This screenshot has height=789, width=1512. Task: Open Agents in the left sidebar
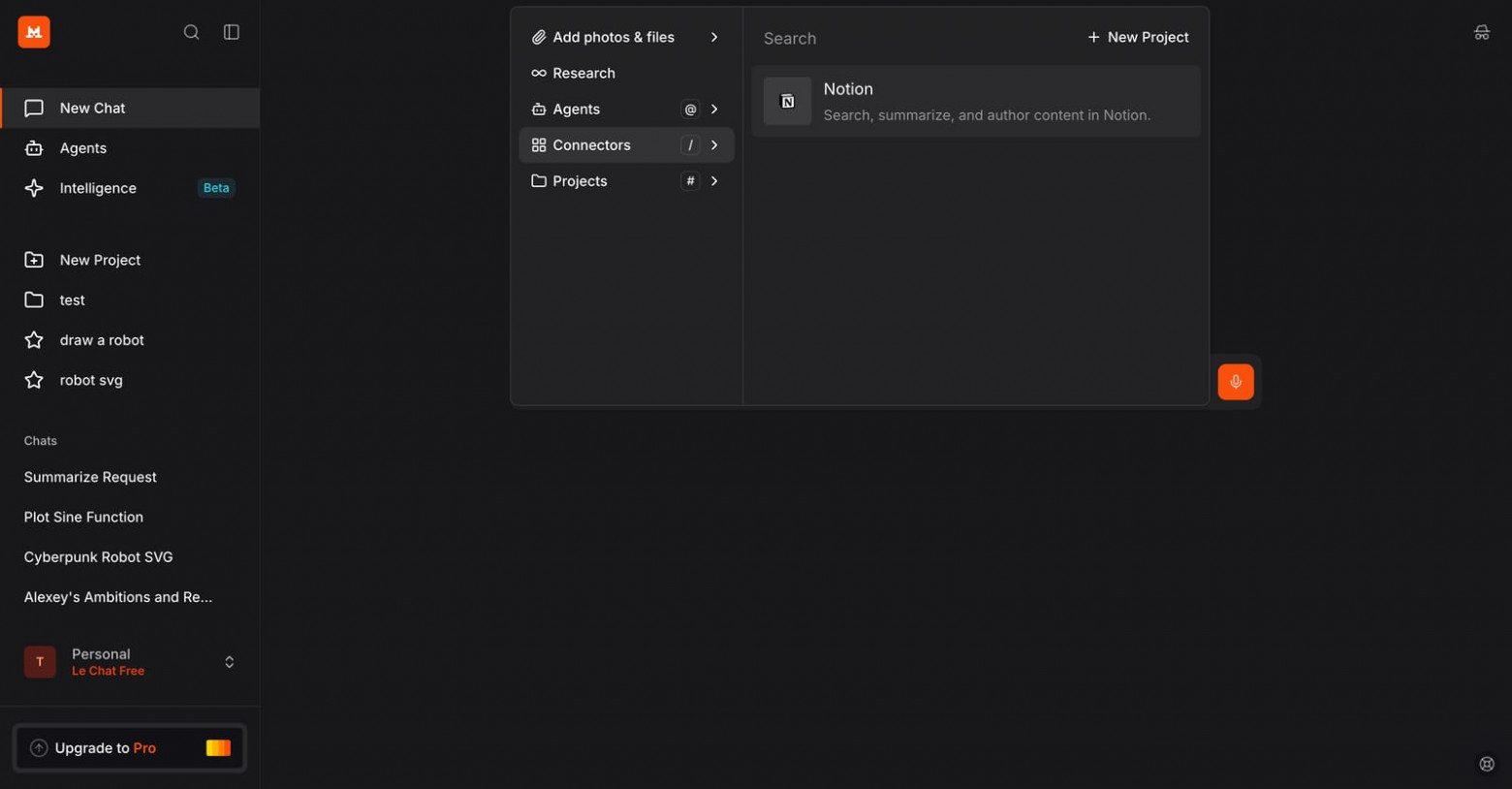83,148
